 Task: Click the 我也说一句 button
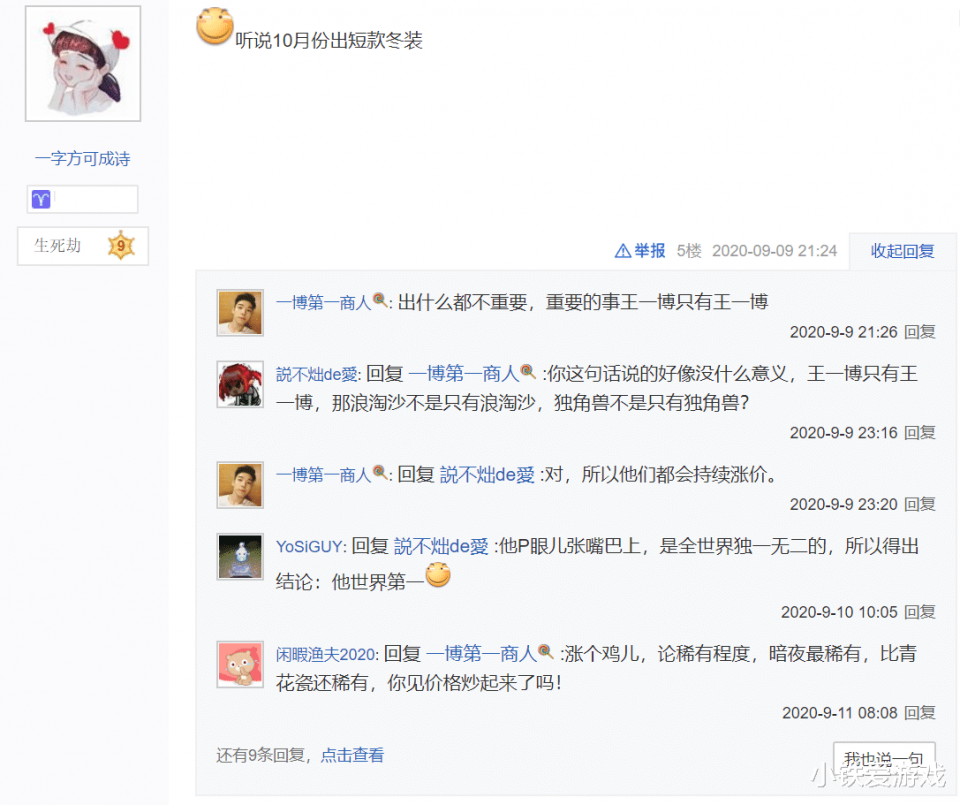point(884,759)
